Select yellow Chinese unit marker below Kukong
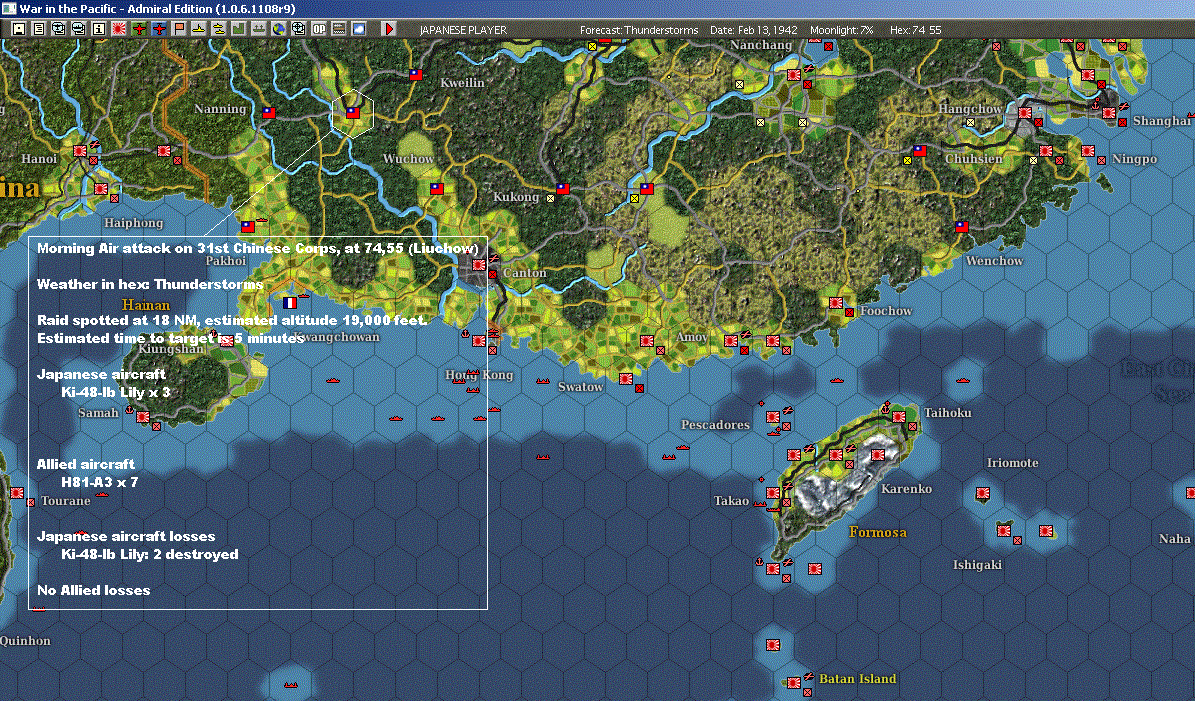This screenshot has height=701, width=1195. pyautogui.click(x=550, y=199)
